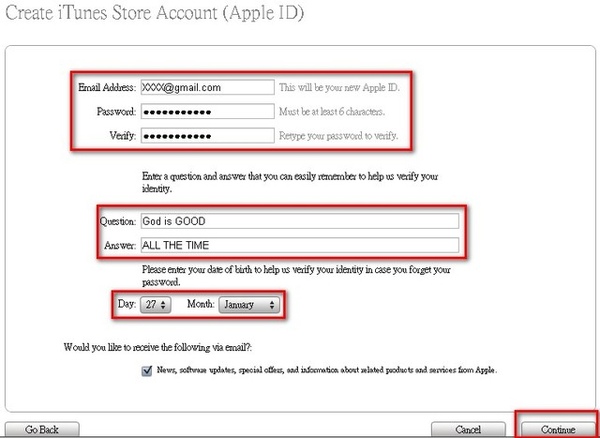Viewport: 600px width, 438px height.
Task: Click the 'Create iTunes Store Account (Apple ID)' heading
Action: click(x=155, y=13)
